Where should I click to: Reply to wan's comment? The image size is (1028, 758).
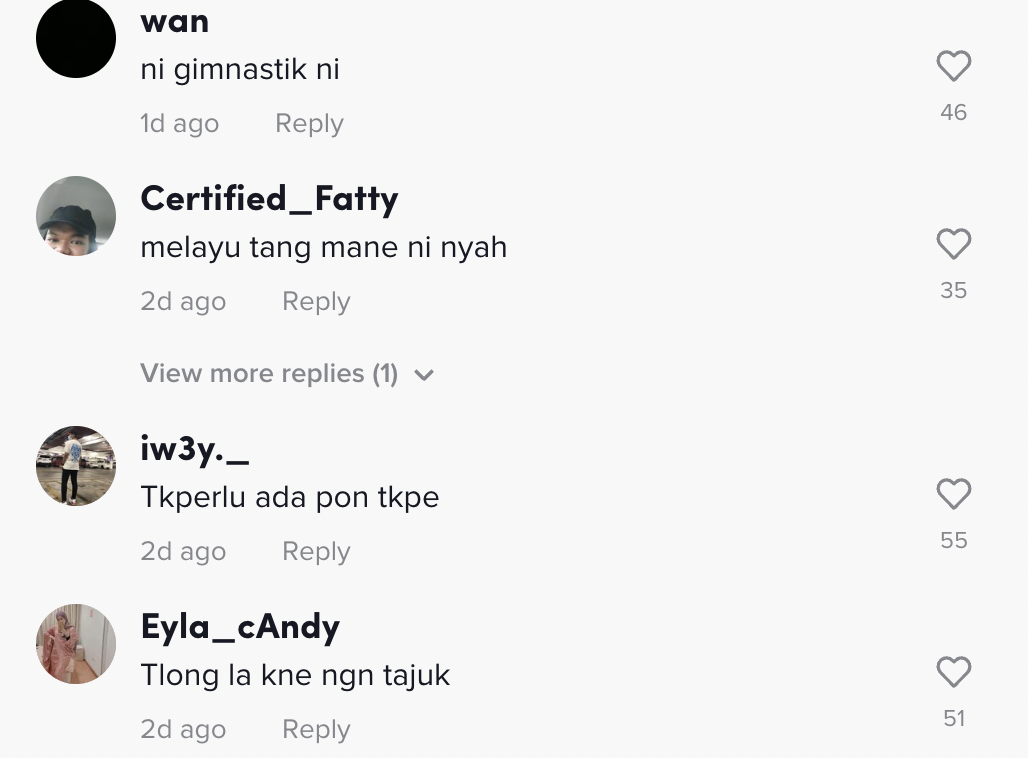(309, 124)
